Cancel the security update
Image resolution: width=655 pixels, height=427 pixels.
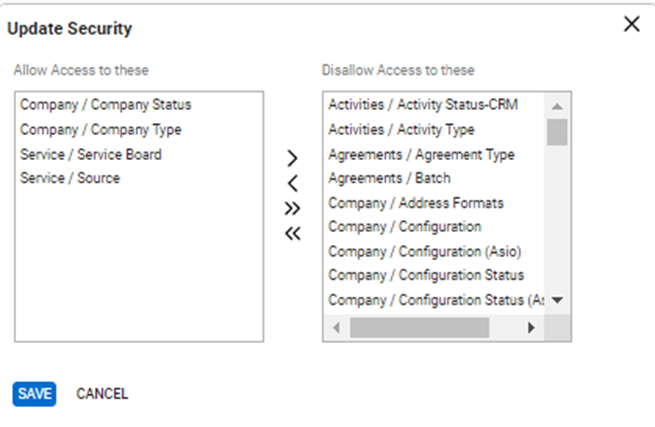click(102, 394)
